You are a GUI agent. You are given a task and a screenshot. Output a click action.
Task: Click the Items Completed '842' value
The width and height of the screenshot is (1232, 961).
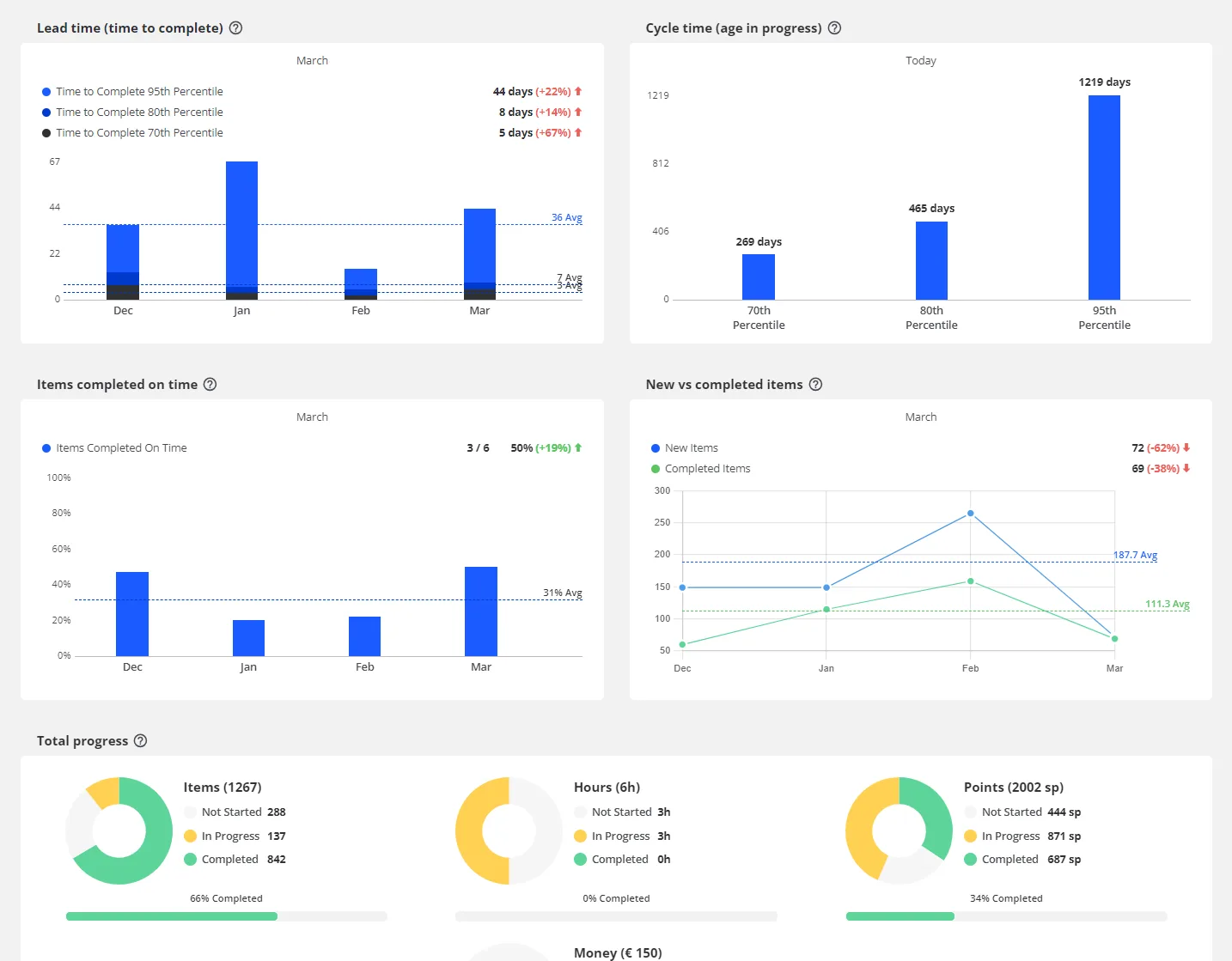277,860
